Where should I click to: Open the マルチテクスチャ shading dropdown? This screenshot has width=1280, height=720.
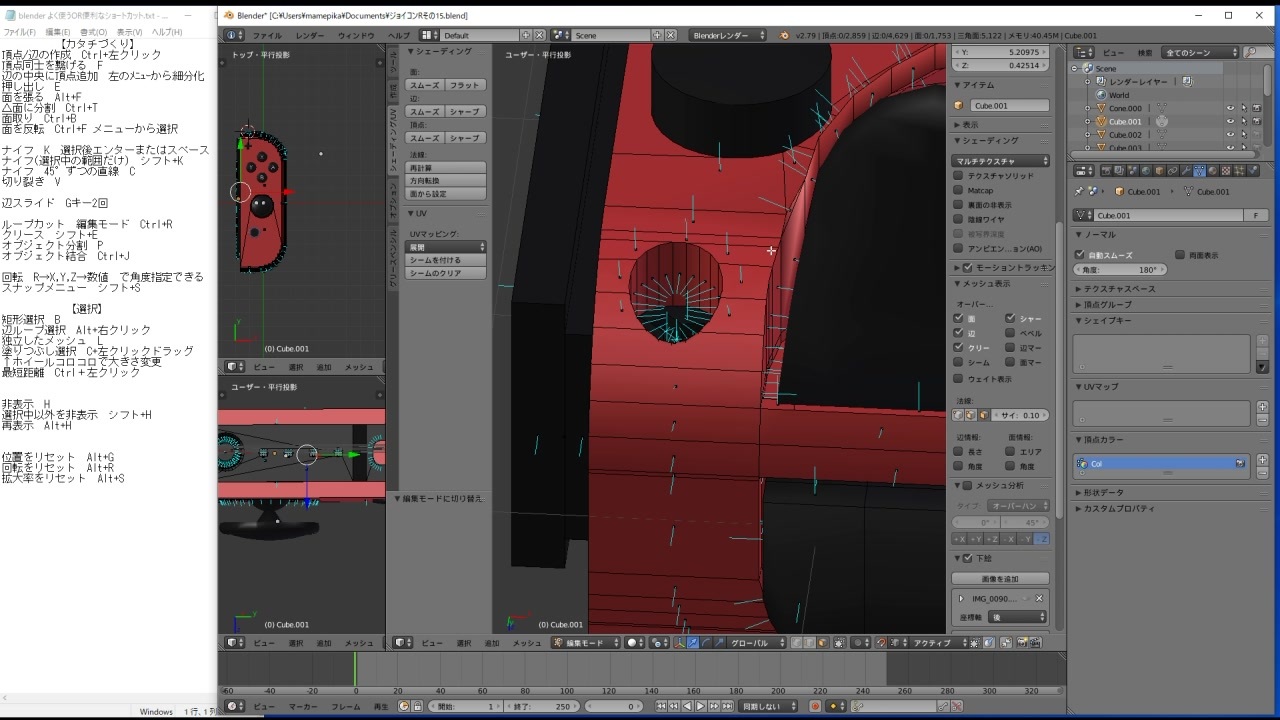tap(1001, 161)
